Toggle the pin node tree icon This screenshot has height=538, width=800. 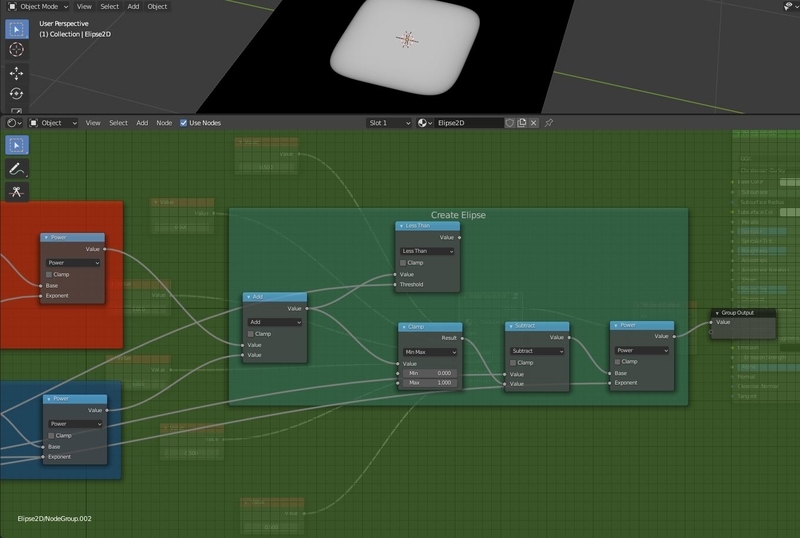[x=549, y=123]
